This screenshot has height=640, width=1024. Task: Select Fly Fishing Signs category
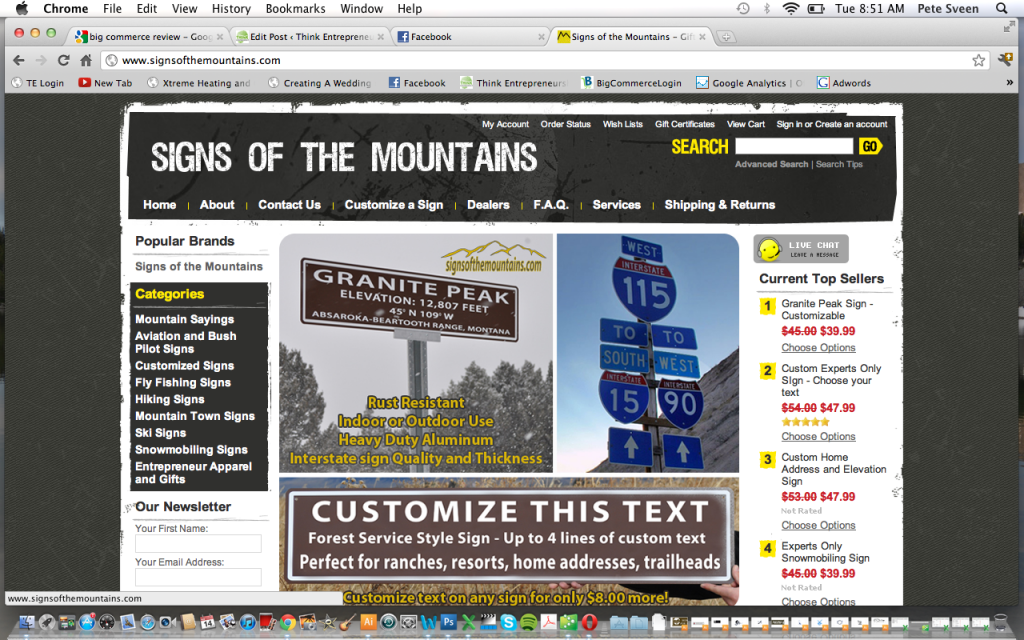point(183,383)
